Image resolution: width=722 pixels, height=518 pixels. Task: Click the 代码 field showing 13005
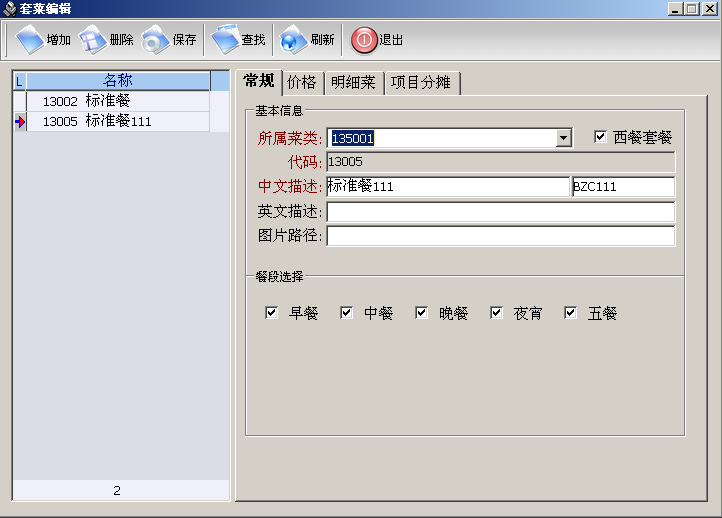[501, 162]
